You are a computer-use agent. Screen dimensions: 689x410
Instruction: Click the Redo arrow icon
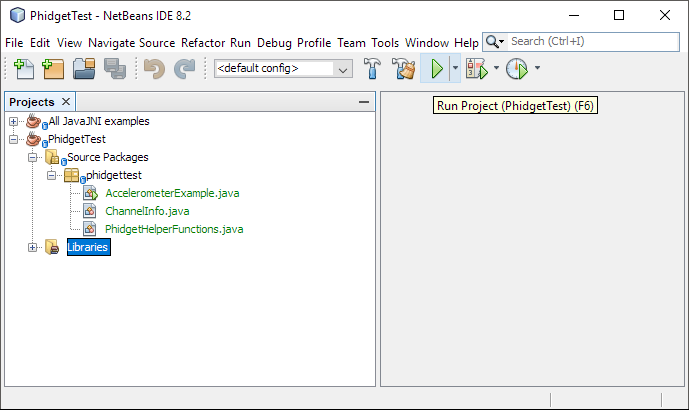[185, 69]
